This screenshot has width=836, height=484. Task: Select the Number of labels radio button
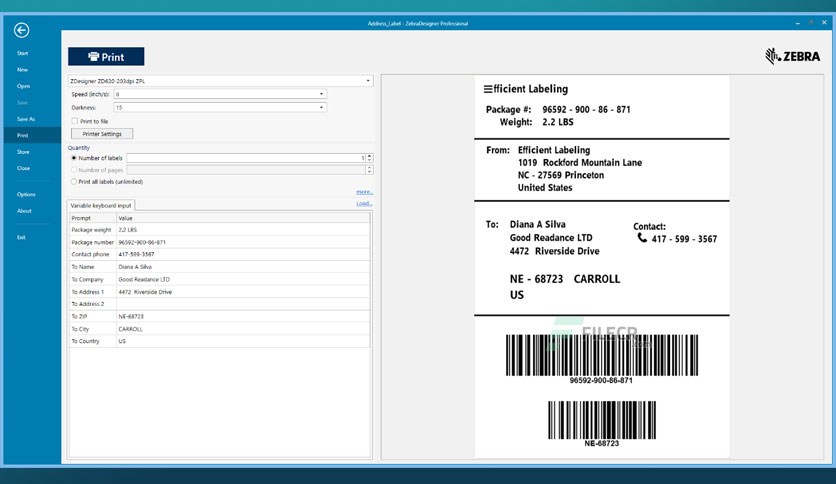pos(74,158)
